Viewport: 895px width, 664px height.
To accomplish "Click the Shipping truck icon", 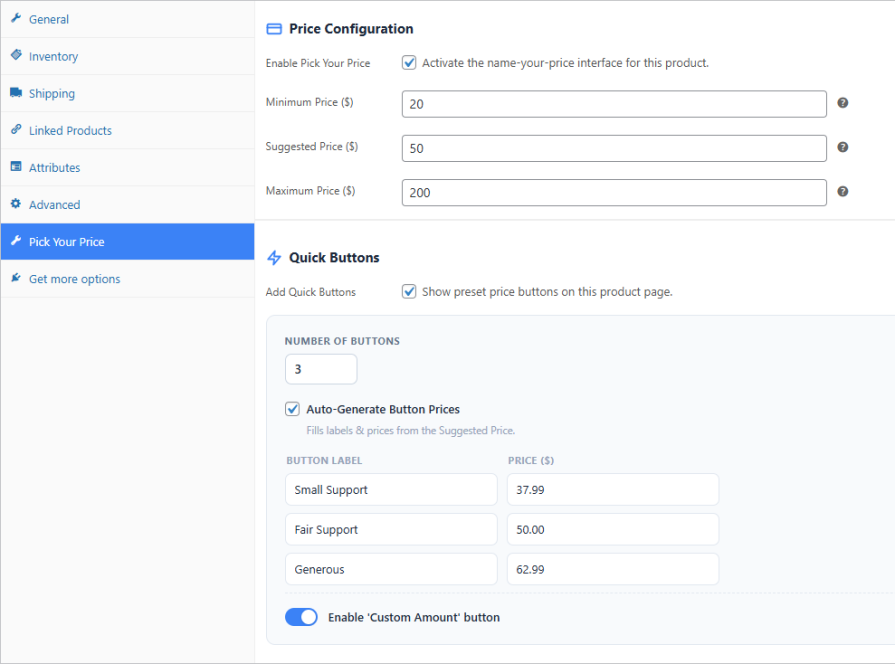I will [15, 93].
